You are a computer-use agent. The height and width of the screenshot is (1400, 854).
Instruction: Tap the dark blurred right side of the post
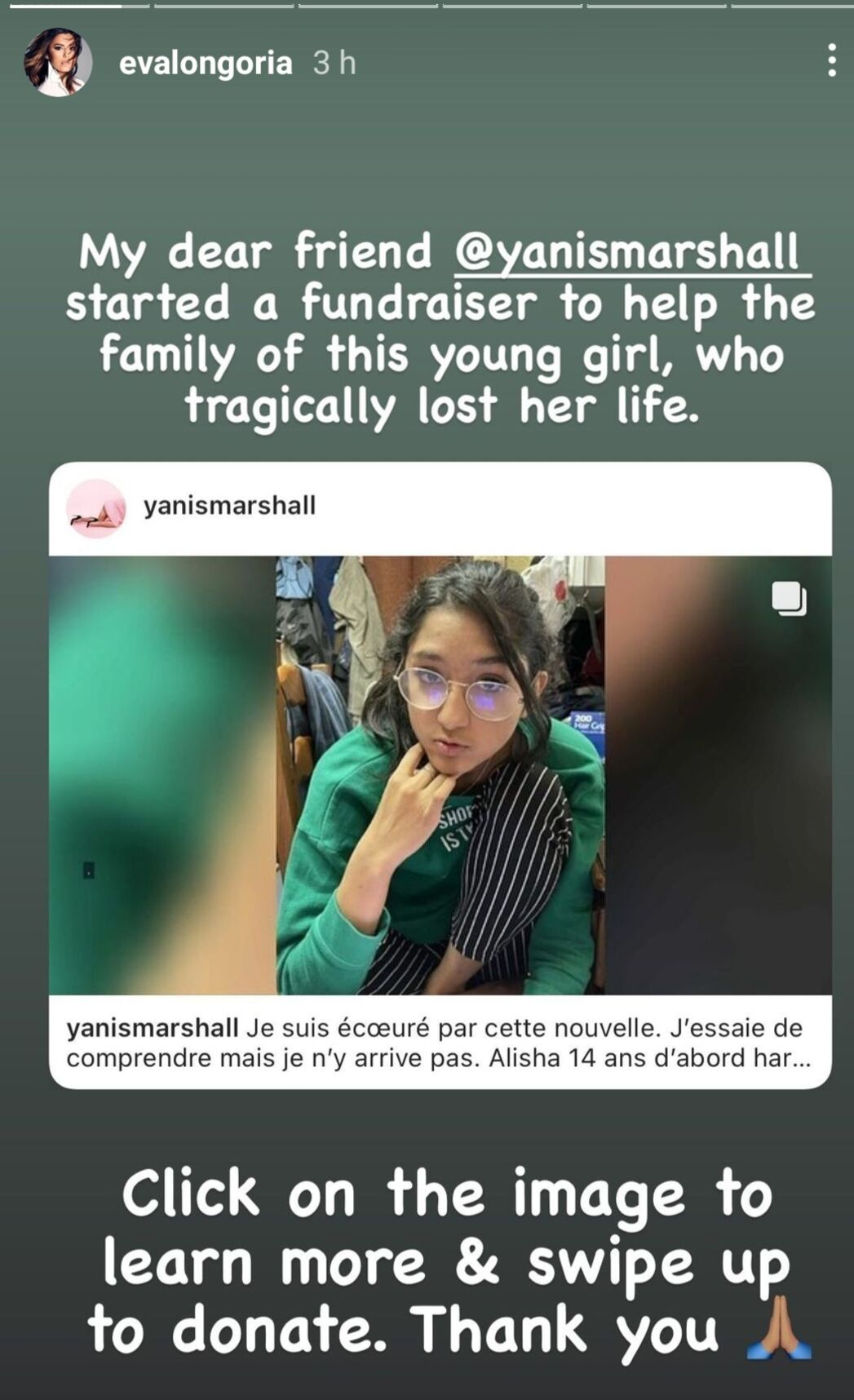pyautogui.click(x=719, y=775)
